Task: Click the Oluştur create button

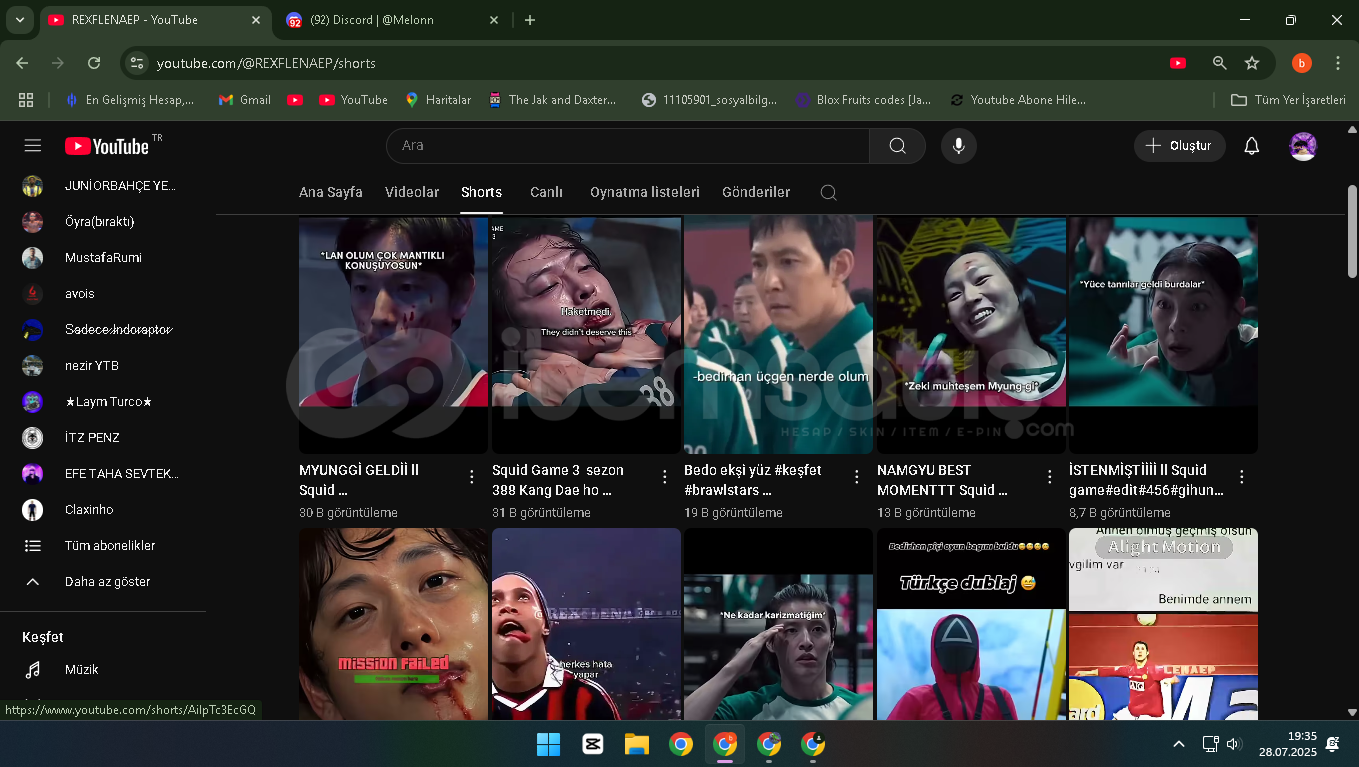Action: (1179, 146)
